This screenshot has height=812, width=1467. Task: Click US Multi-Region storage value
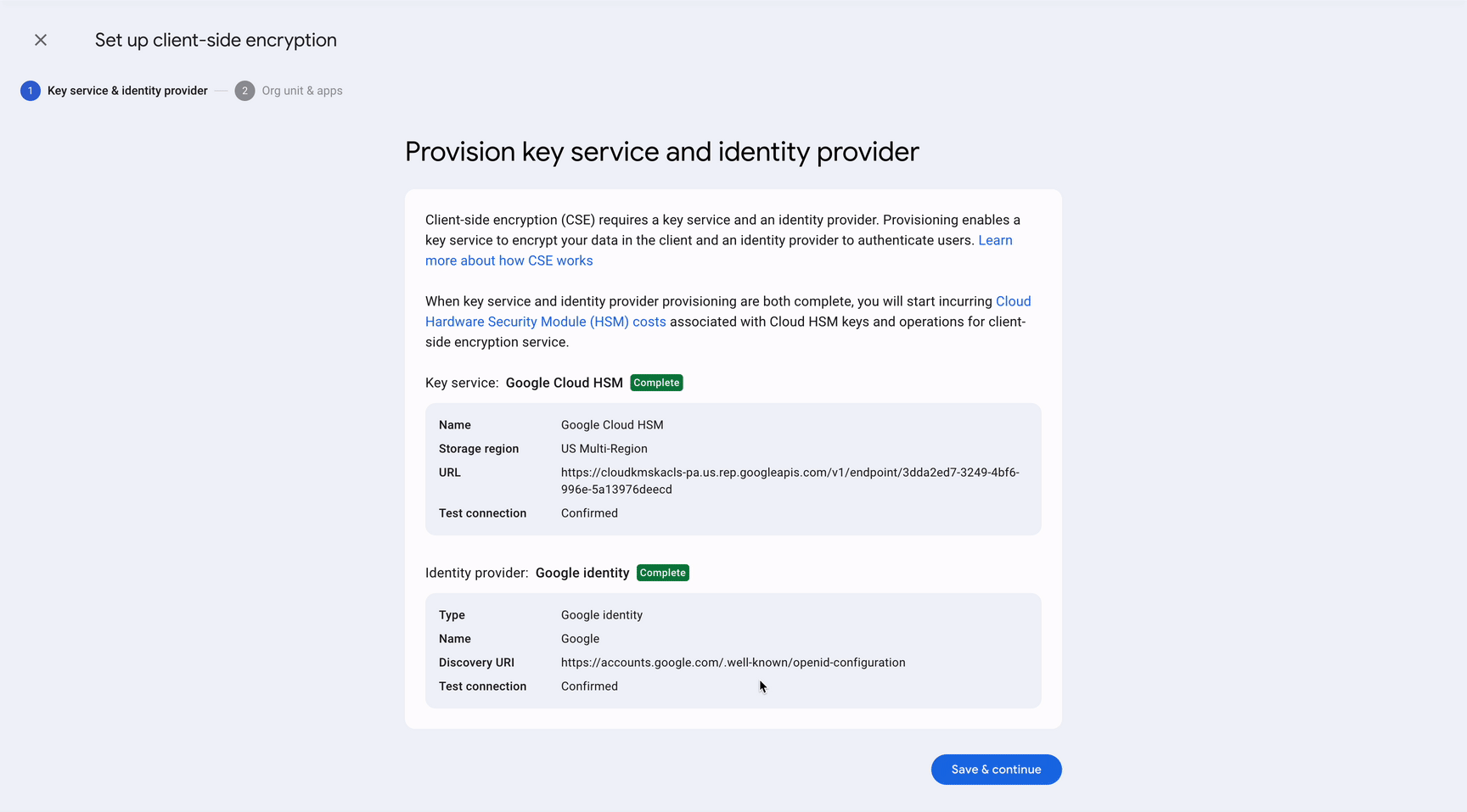(x=604, y=449)
